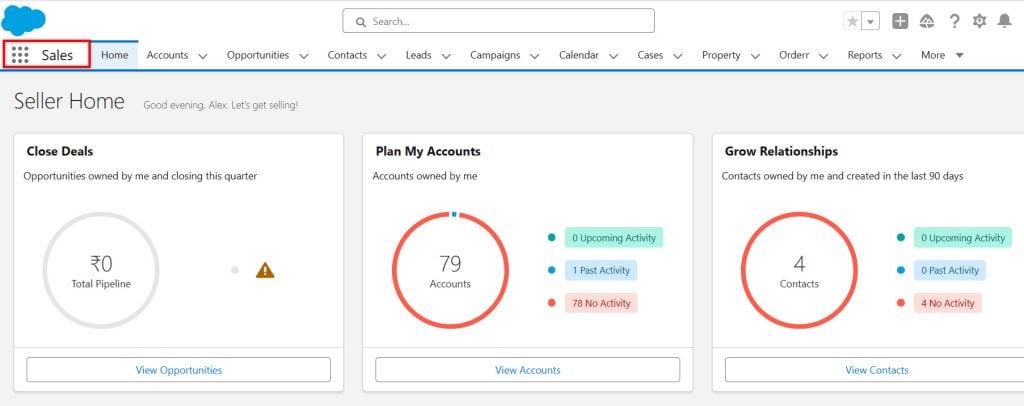Click the 79 Accounts donut chart
The height and width of the screenshot is (406, 1024).
pyautogui.click(x=450, y=270)
